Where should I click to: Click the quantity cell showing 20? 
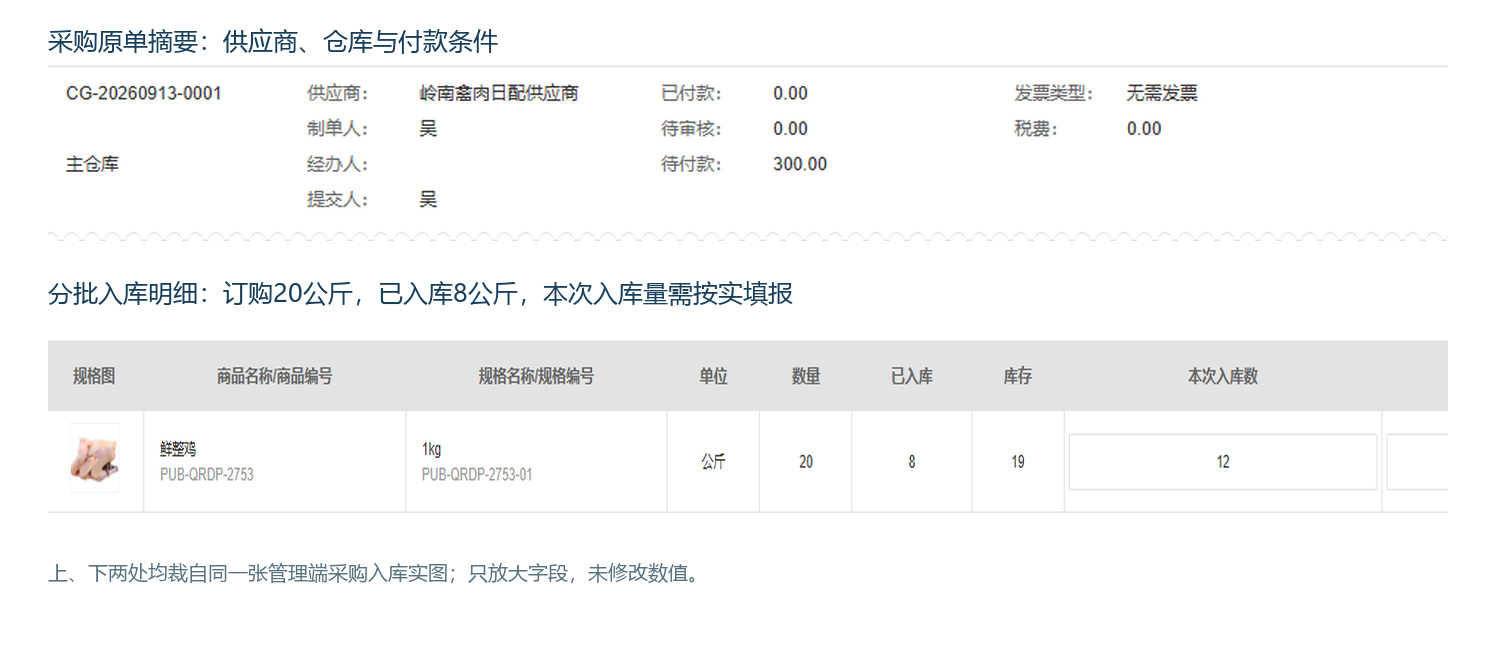pos(806,462)
